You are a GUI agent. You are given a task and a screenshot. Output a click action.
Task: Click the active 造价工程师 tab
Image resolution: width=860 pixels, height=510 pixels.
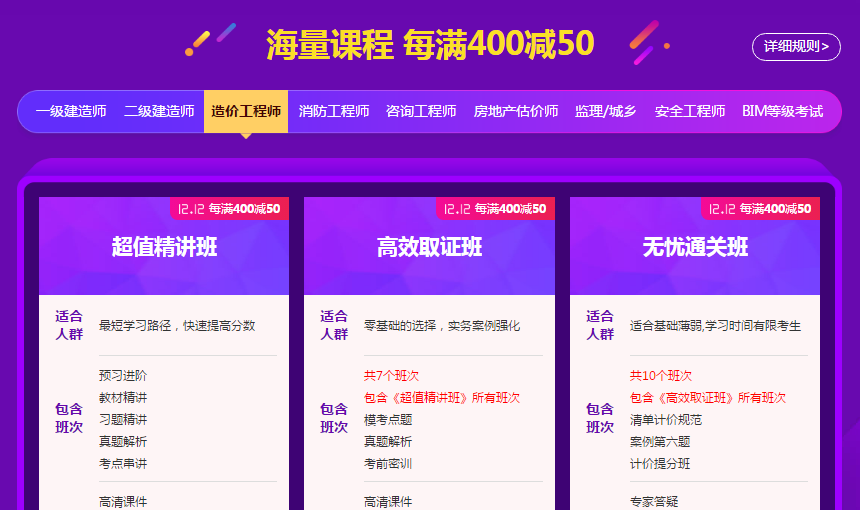pyautogui.click(x=246, y=111)
